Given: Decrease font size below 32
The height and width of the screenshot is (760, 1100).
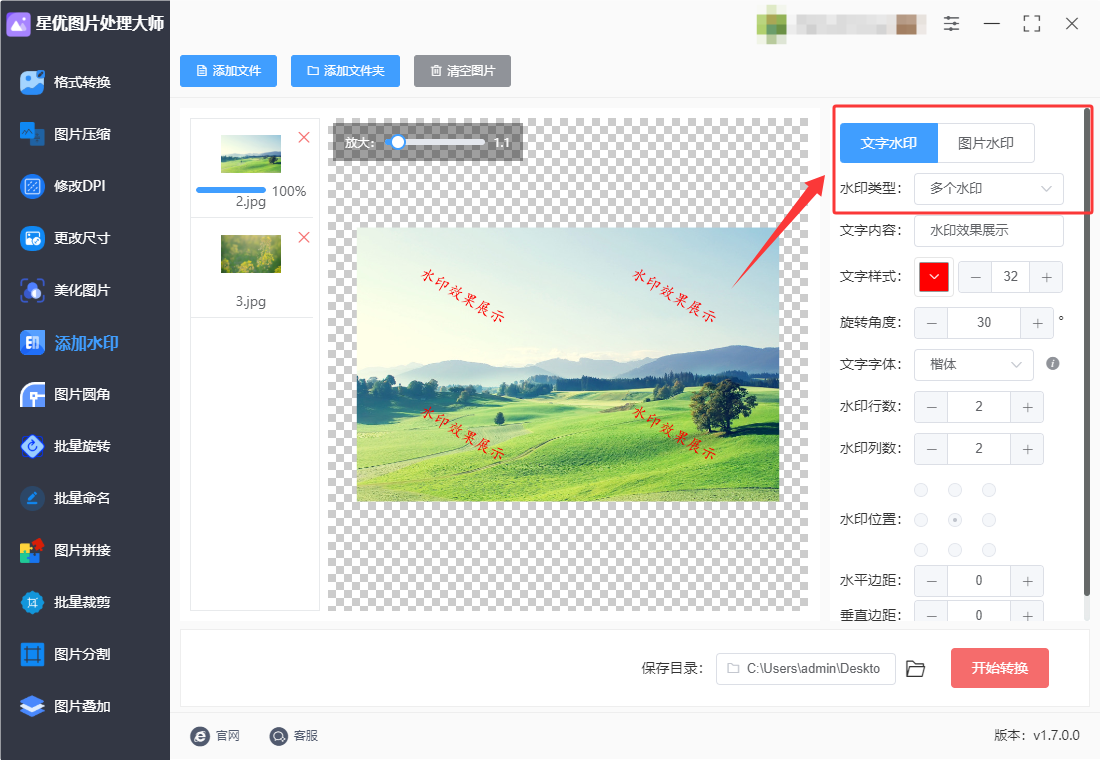Looking at the screenshot, I should (975, 277).
